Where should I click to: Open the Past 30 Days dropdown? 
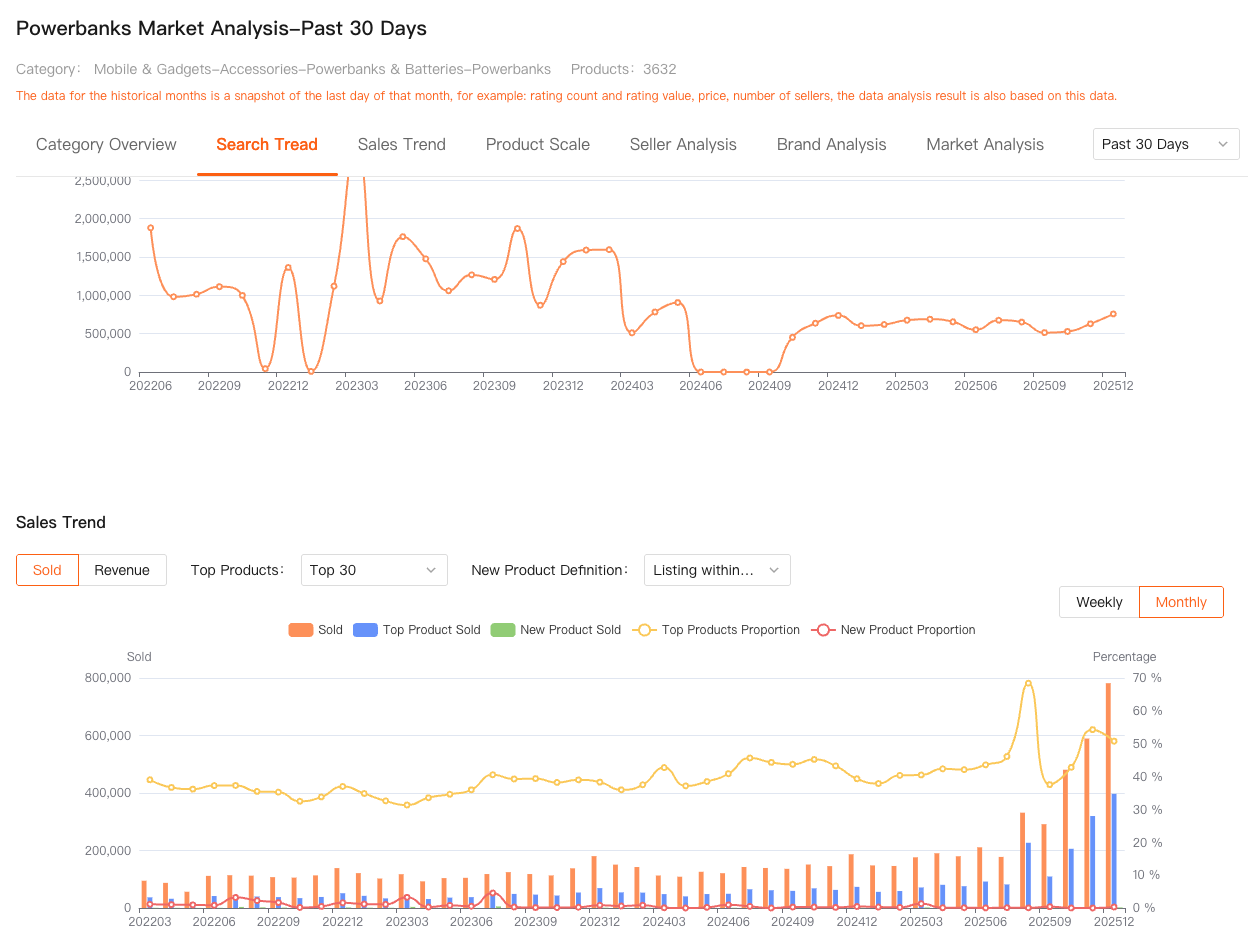(x=1165, y=144)
